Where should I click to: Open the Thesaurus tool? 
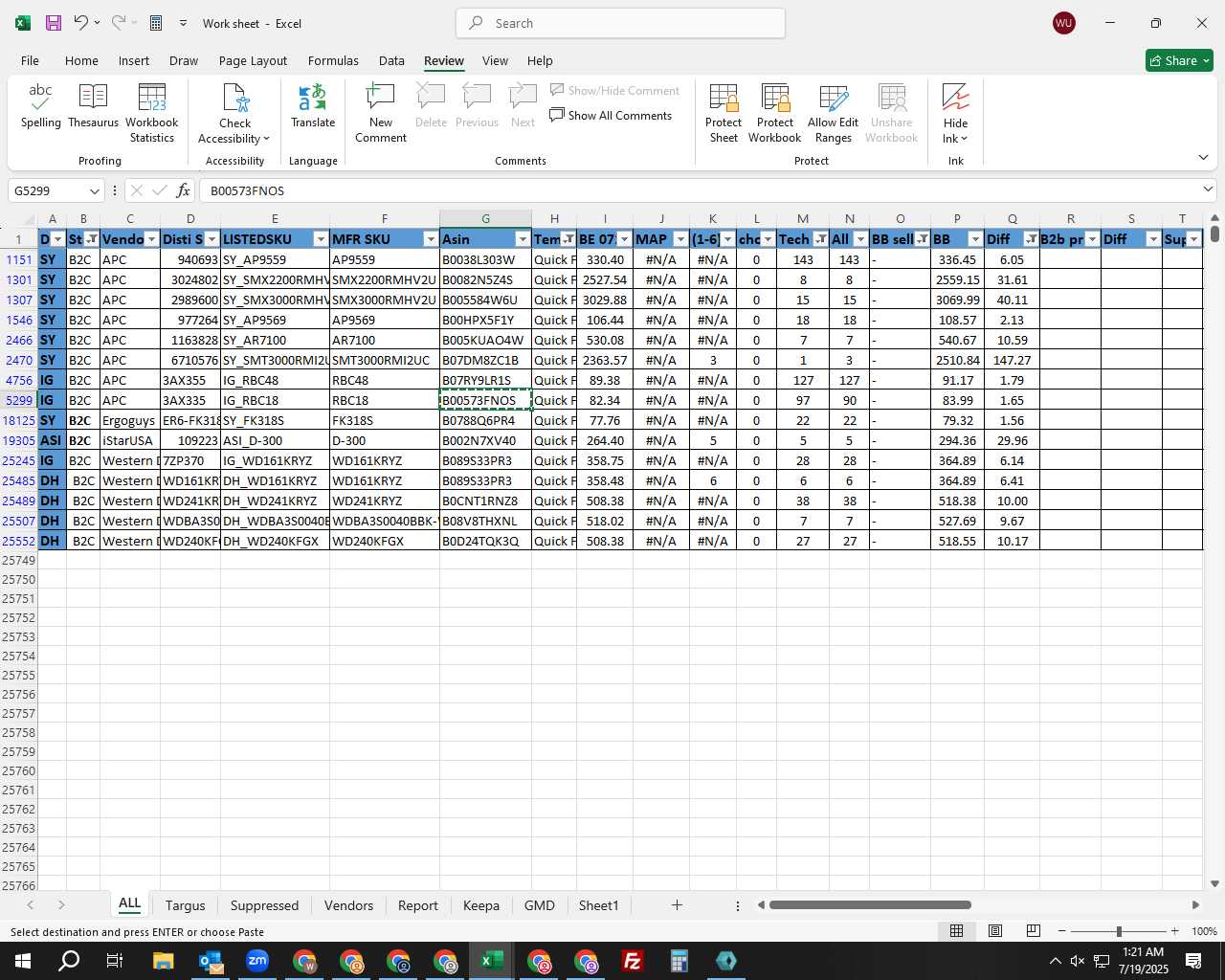coord(93,106)
